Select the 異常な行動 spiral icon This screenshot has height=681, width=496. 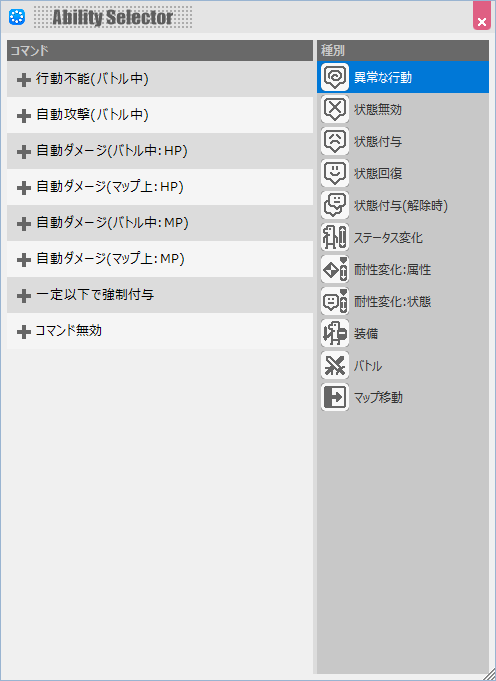pyautogui.click(x=335, y=77)
